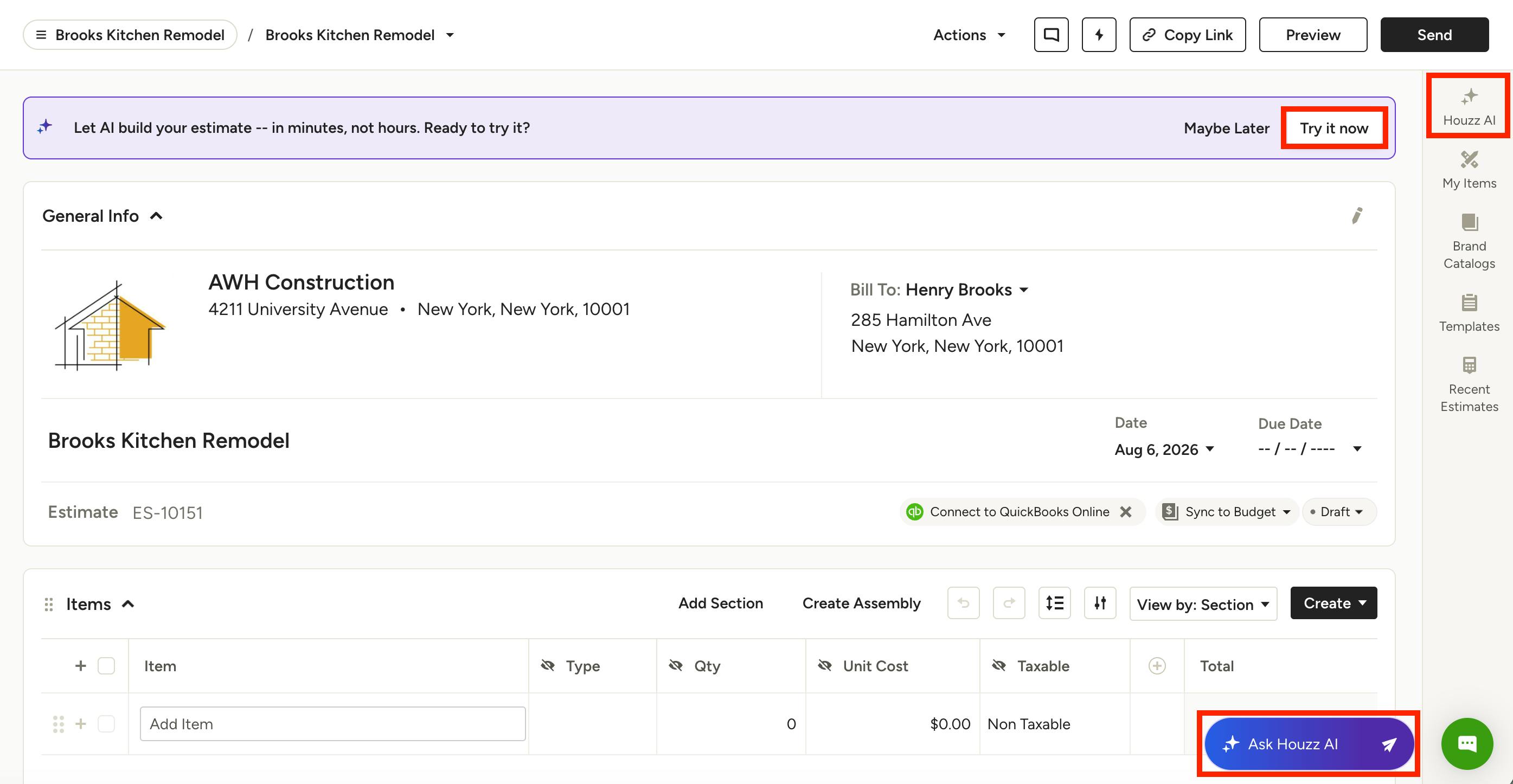Click the AI sparkle icon in the banner

click(x=44, y=127)
